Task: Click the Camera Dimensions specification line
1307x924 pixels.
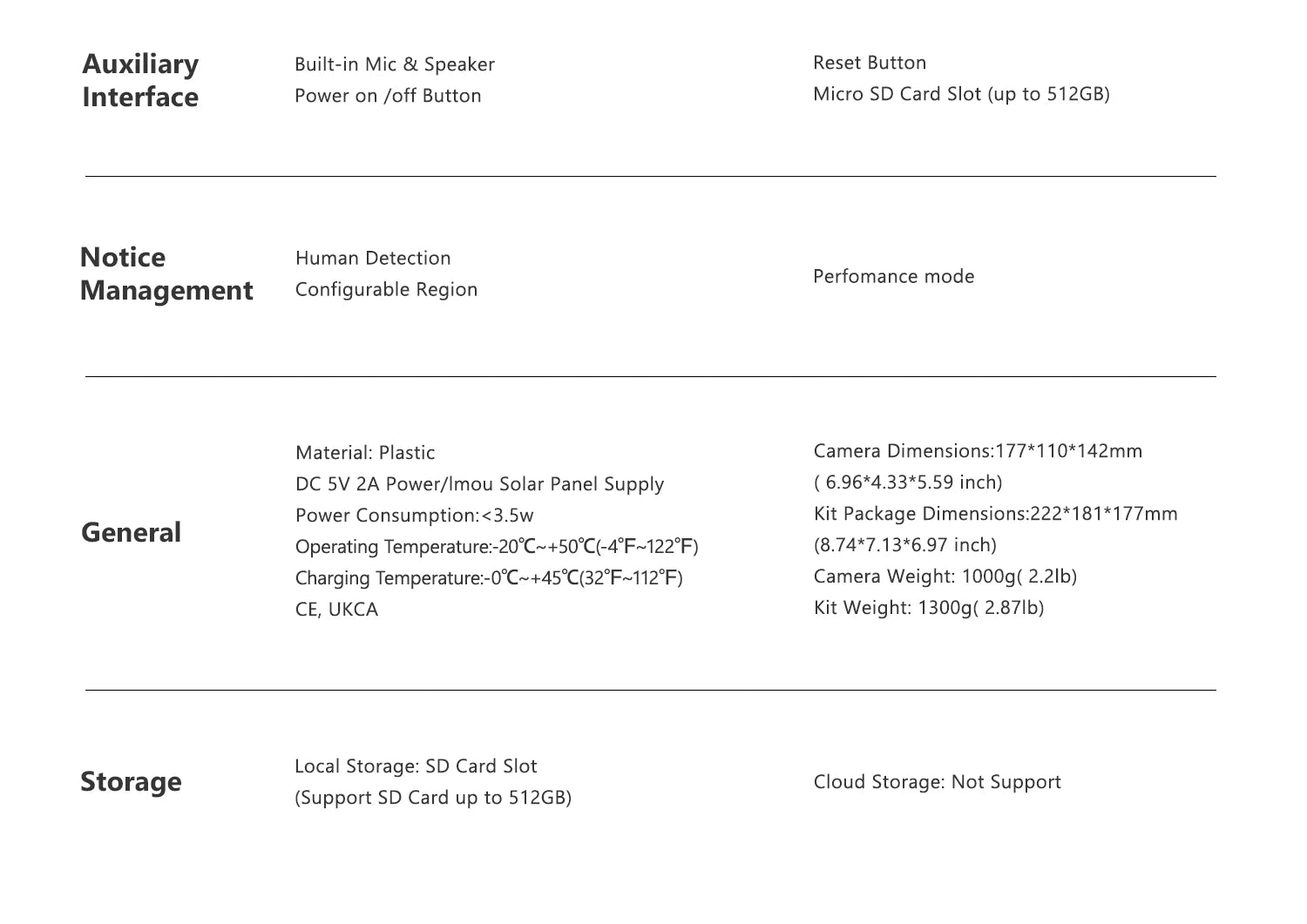Action: click(977, 451)
